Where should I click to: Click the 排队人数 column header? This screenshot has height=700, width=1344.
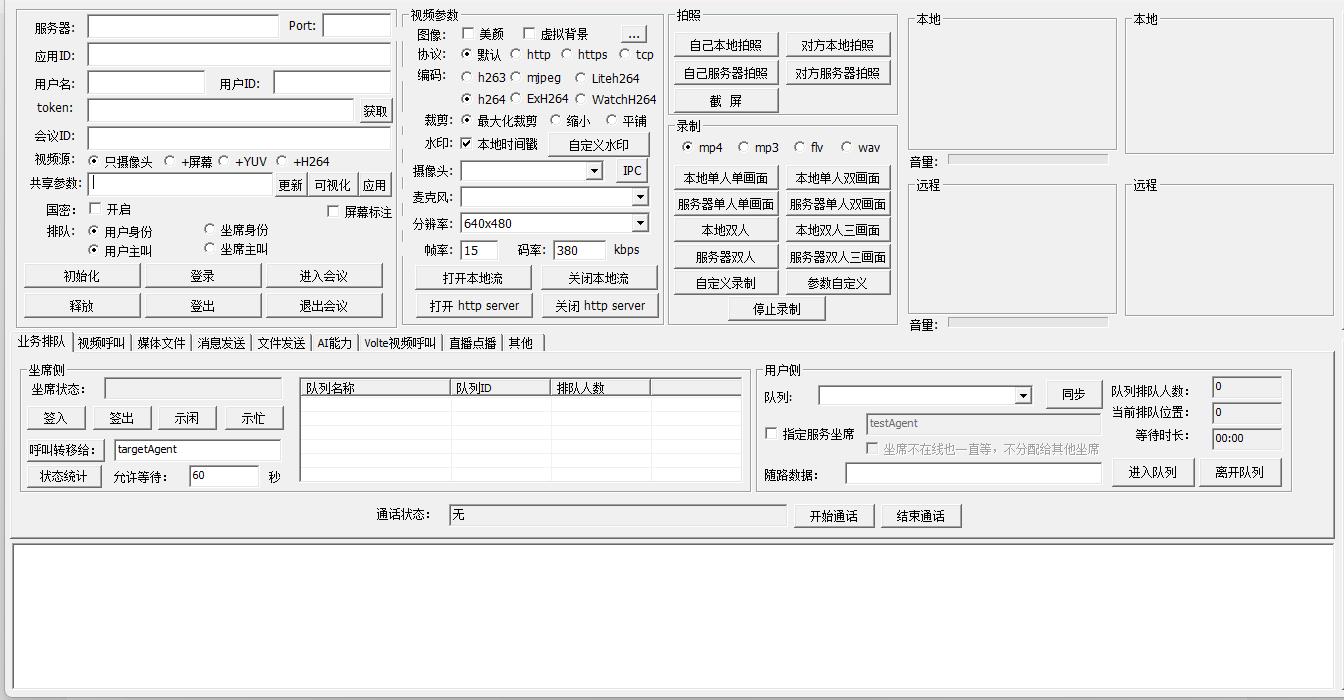[600, 388]
